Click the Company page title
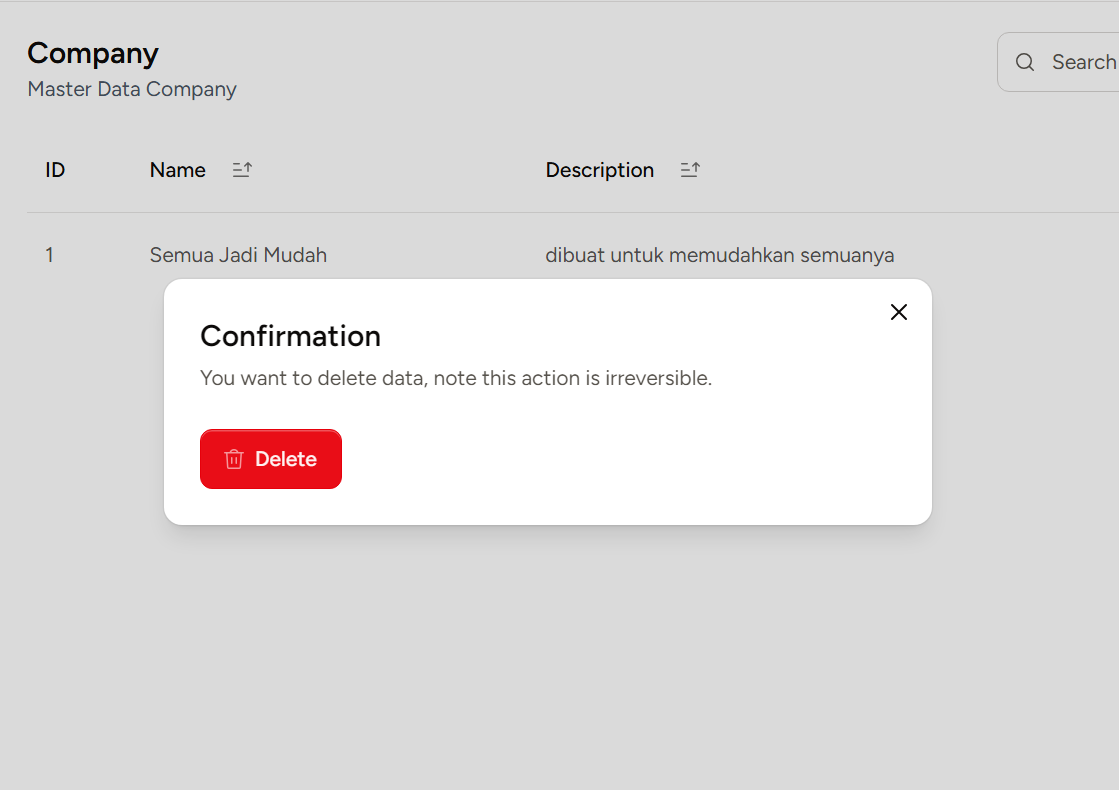The image size is (1119, 790). (x=93, y=53)
